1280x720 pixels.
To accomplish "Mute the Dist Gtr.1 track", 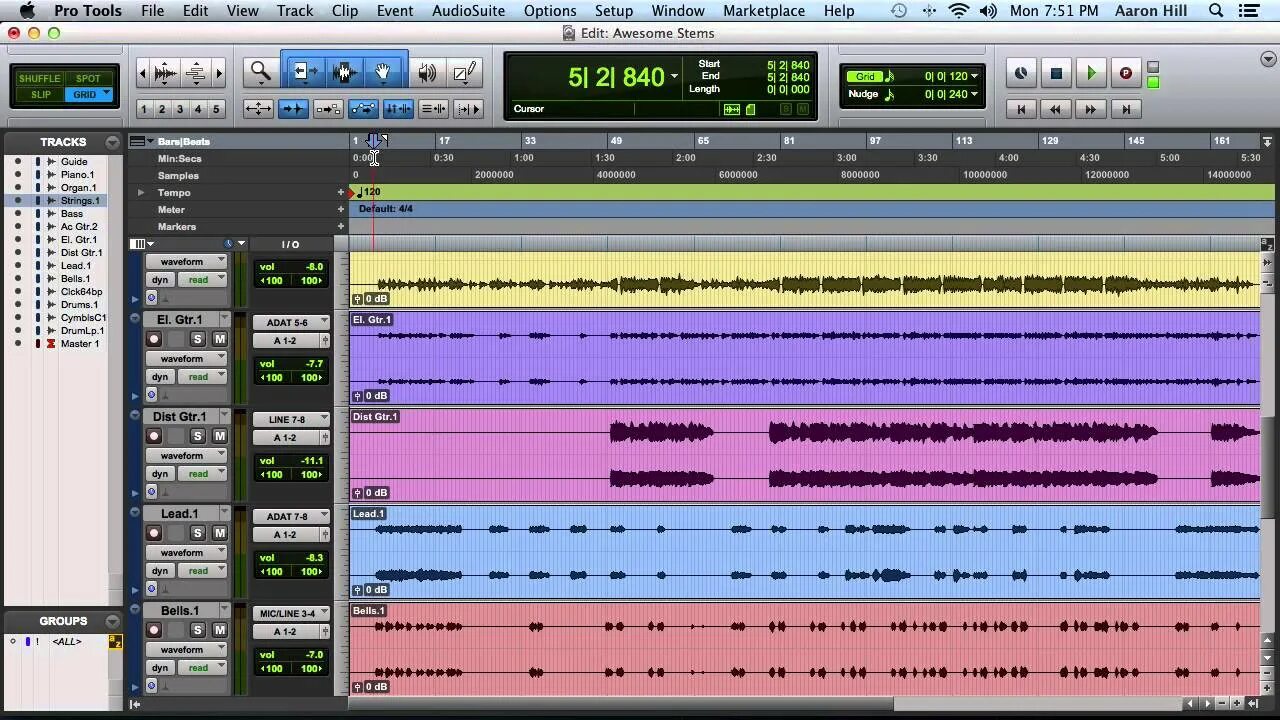I will (x=219, y=436).
